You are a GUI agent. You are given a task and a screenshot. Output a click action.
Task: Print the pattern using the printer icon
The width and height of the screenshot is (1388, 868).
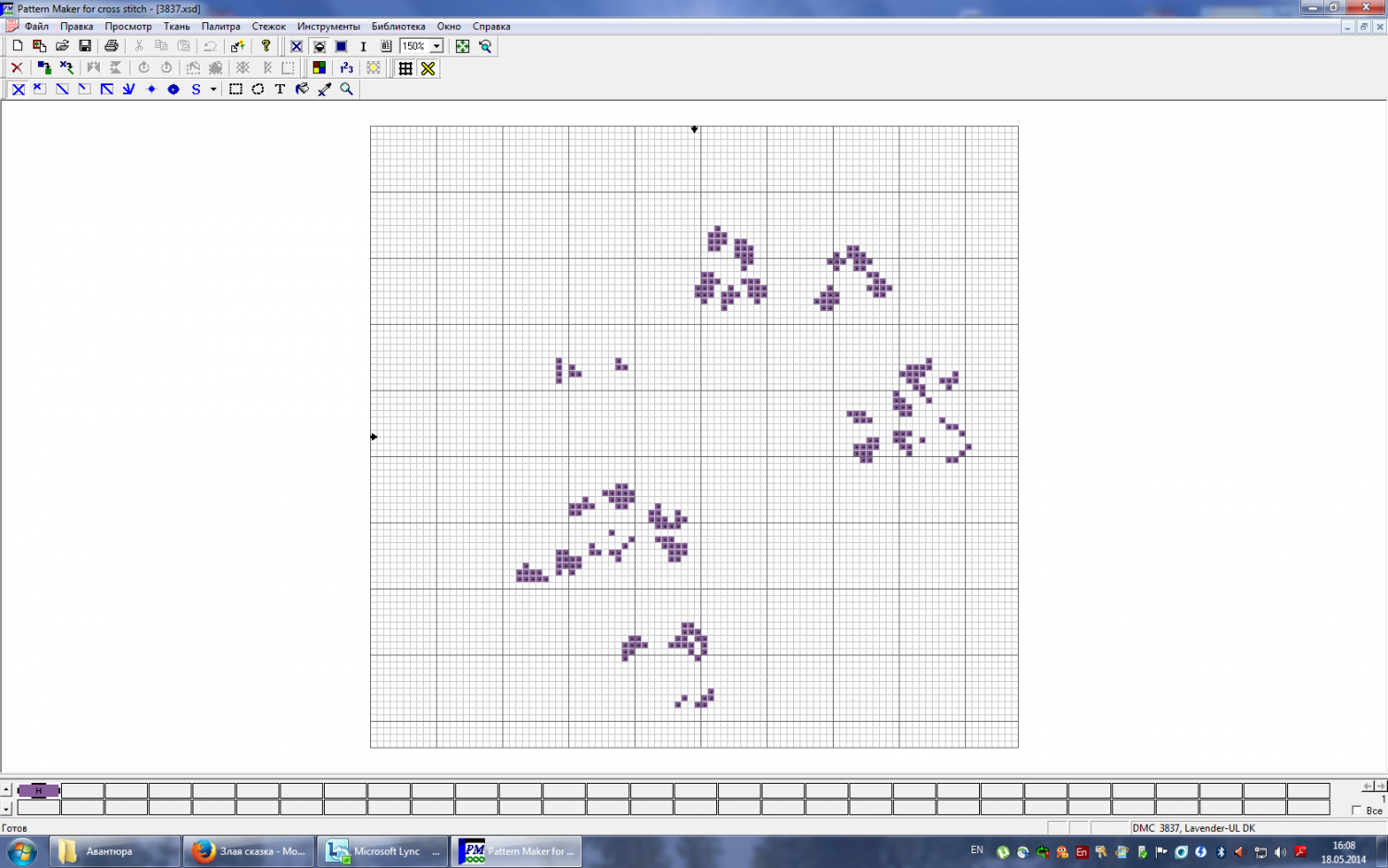111,46
